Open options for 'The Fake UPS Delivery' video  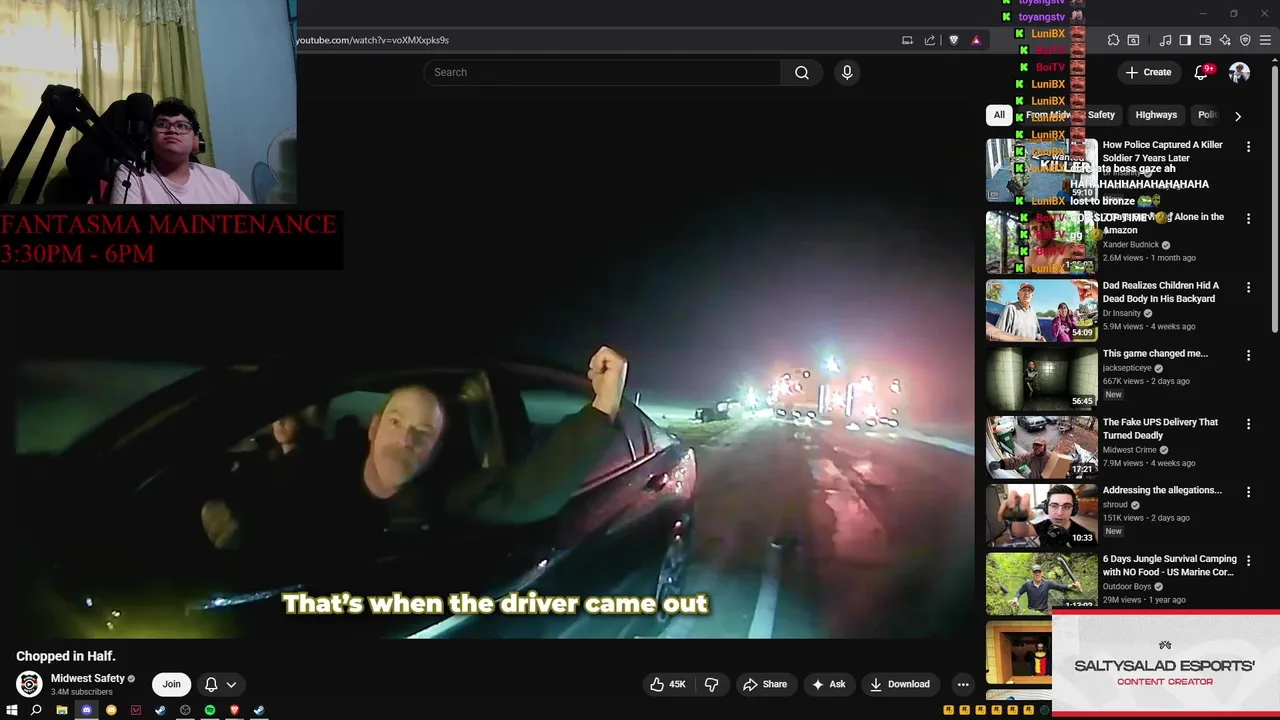point(1248,424)
